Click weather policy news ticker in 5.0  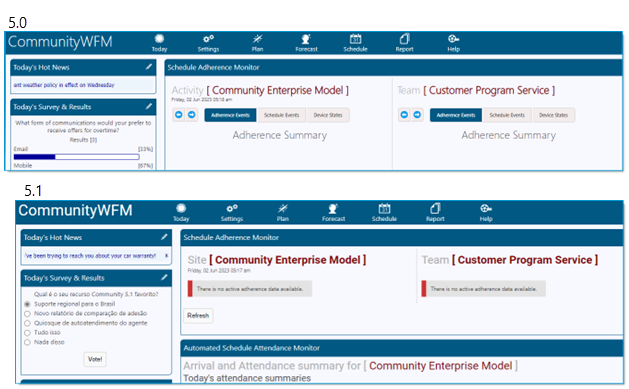coord(64,85)
